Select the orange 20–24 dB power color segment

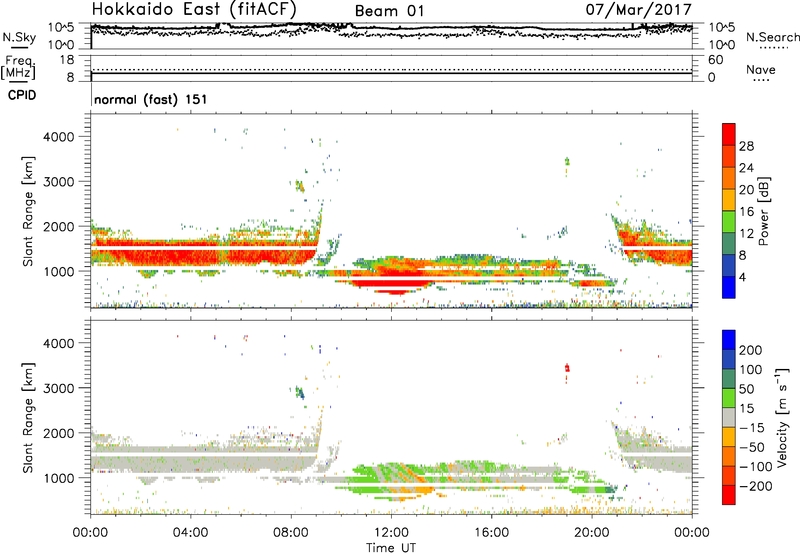tap(729, 178)
